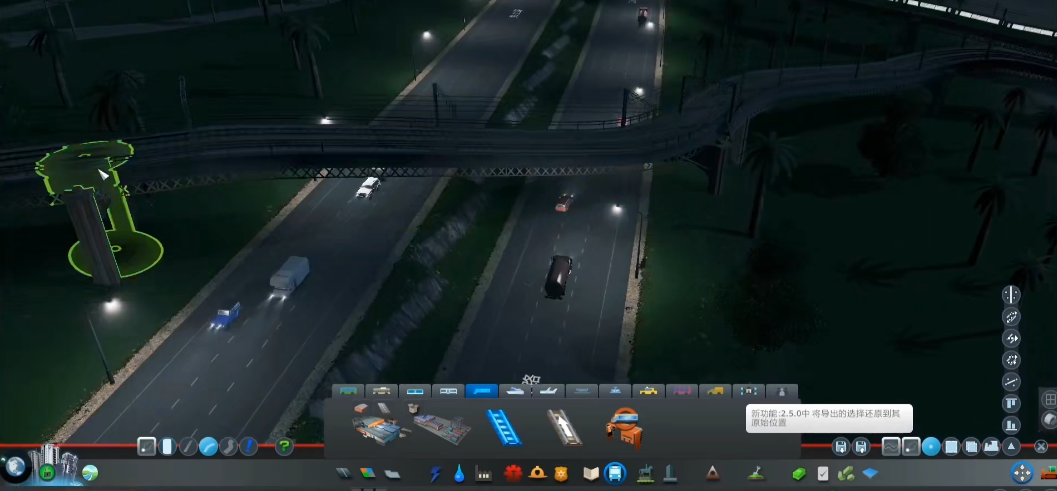Pick the one-way track with arrow
The image size is (1057, 491).
tap(564, 426)
